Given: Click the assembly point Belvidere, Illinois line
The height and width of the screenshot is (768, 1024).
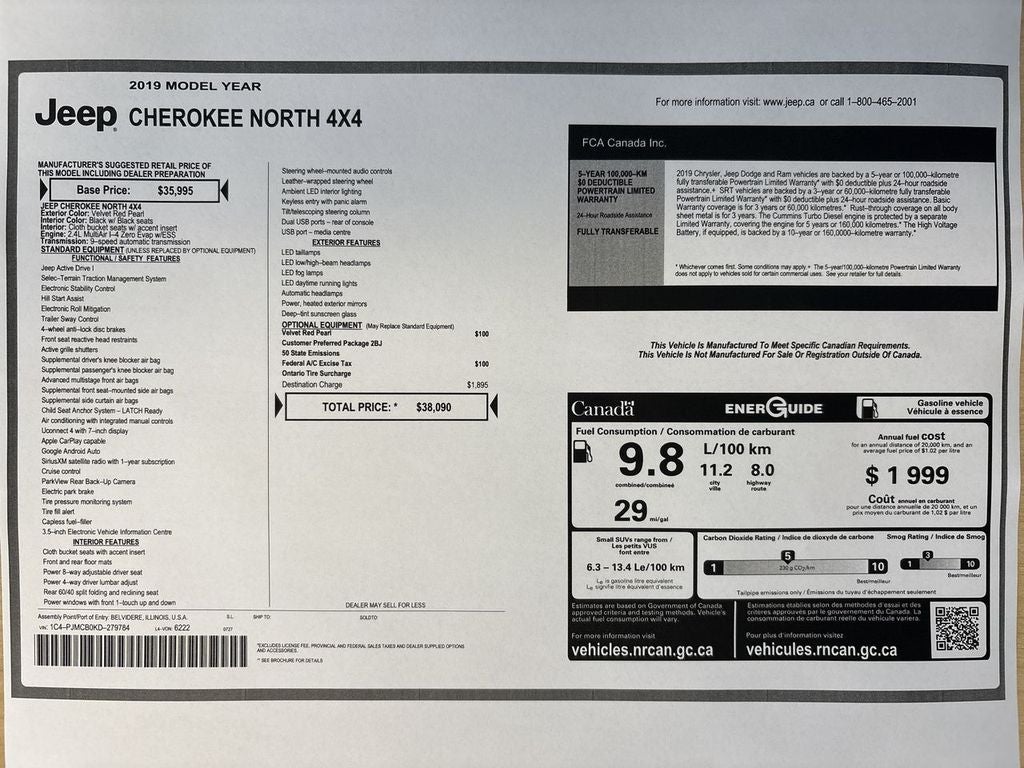Looking at the screenshot, I should click(x=112, y=617).
